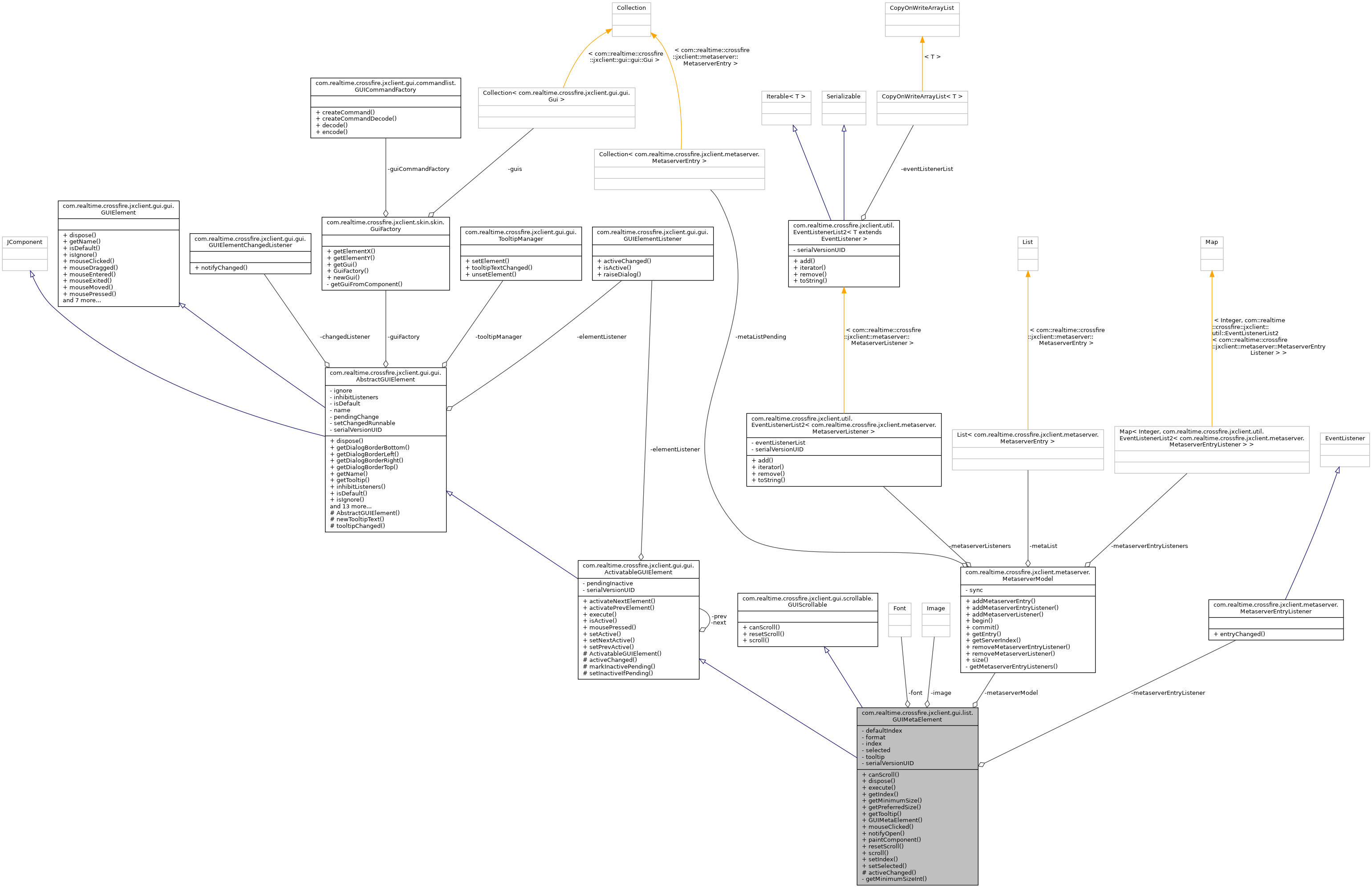Click the MetaserverModel class box

pos(1027,620)
